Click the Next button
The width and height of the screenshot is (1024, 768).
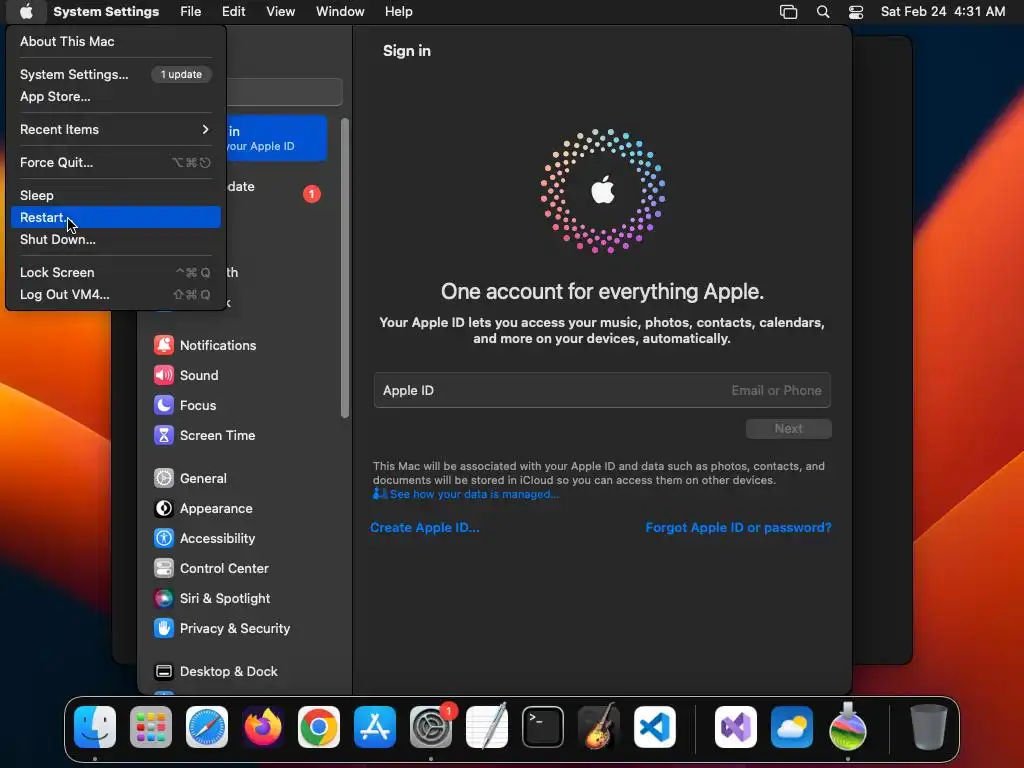(x=788, y=428)
